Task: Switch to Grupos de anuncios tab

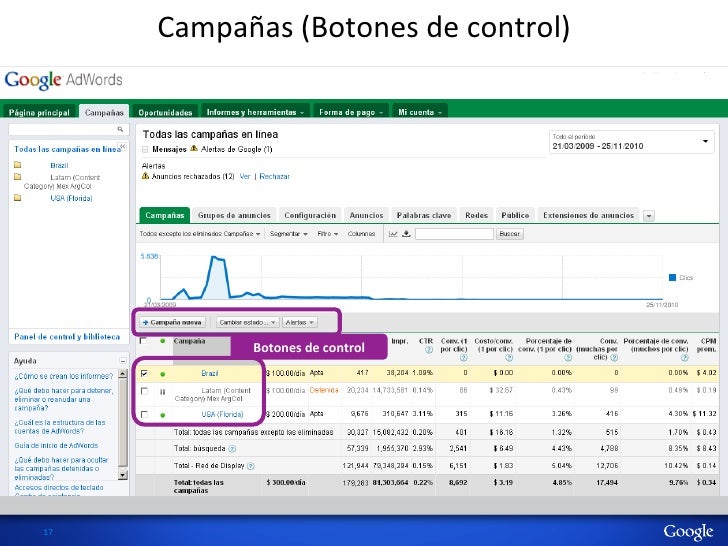Action: click(234, 215)
